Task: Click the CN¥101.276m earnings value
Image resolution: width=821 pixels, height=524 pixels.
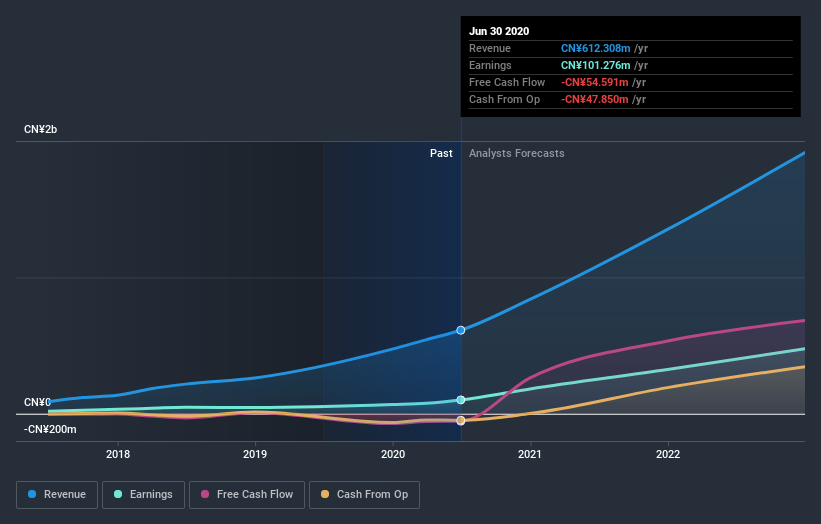Action: [595, 65]
